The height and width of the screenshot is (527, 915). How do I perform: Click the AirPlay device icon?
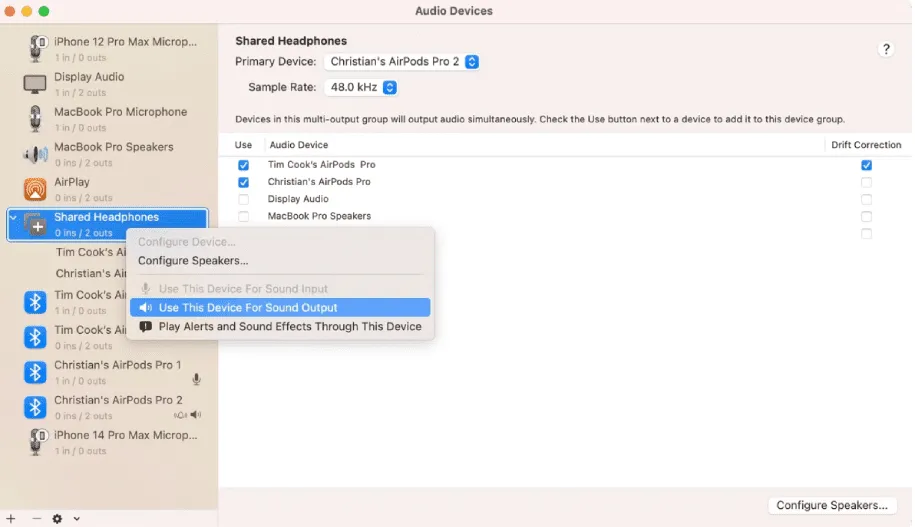coord(35,189)
